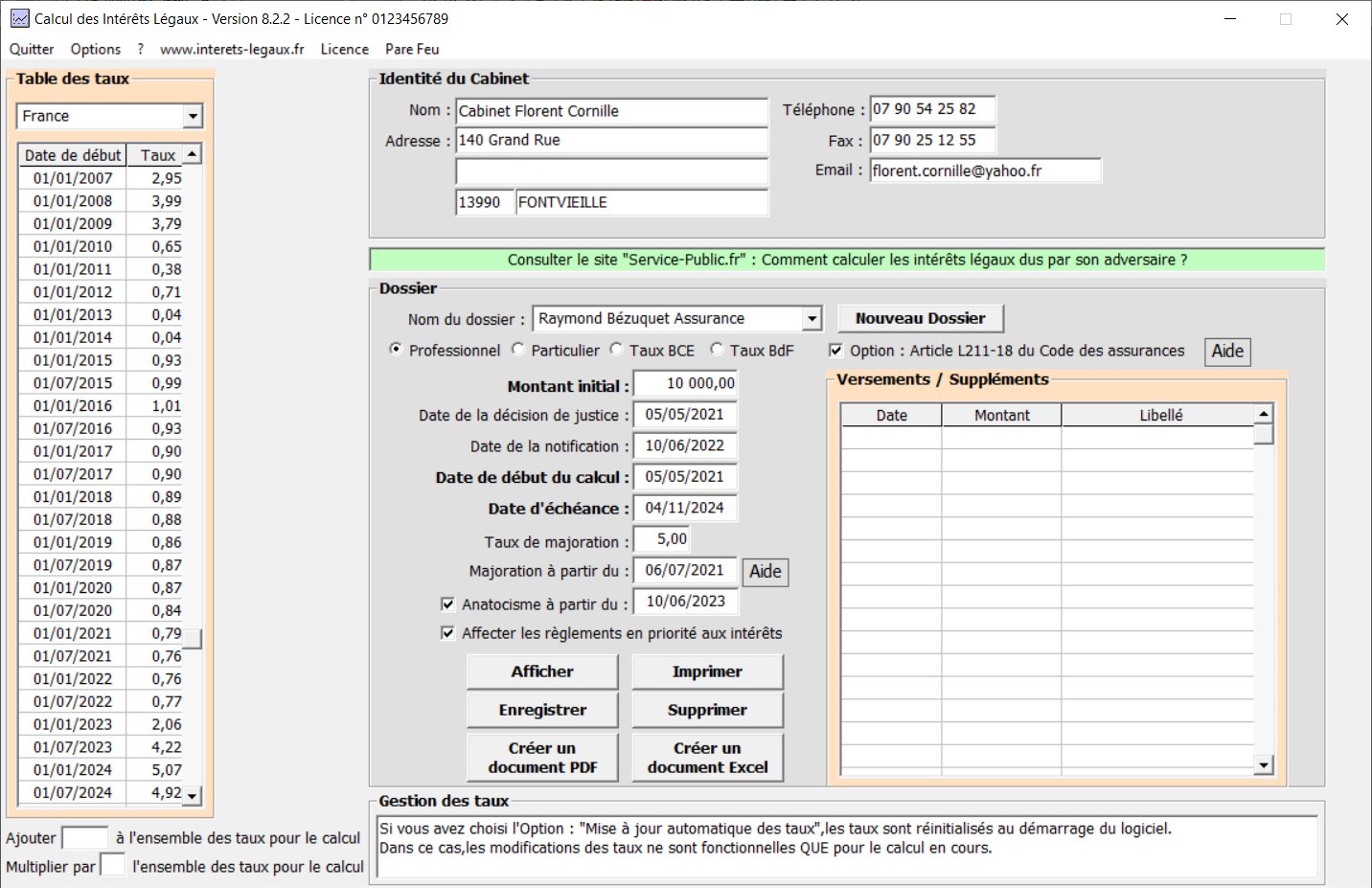Select the Taux BdF radio button
The width and height of the screenshot is (1372, 888).
click(717, 350)
